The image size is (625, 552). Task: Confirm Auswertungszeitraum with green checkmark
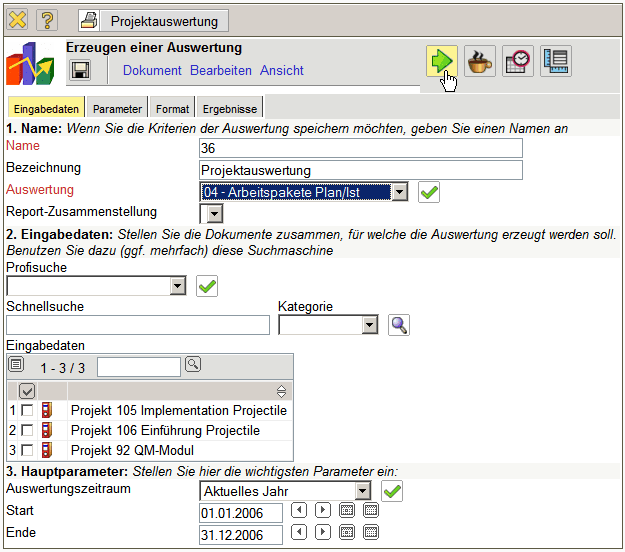tap(393, 491)
